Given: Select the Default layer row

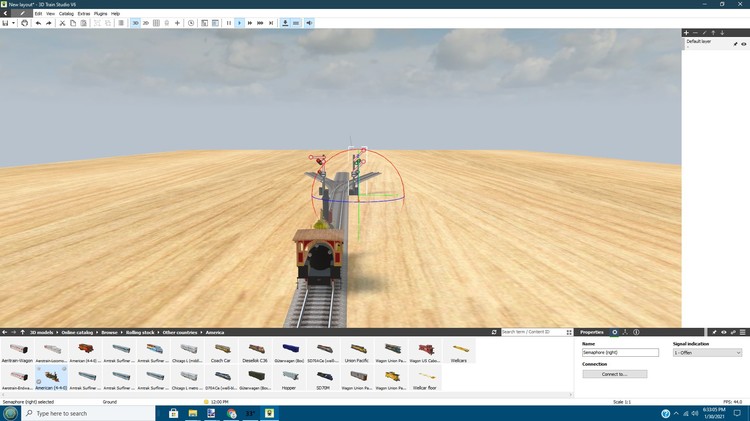Looking at the screenshot, I should pos(716,44).
